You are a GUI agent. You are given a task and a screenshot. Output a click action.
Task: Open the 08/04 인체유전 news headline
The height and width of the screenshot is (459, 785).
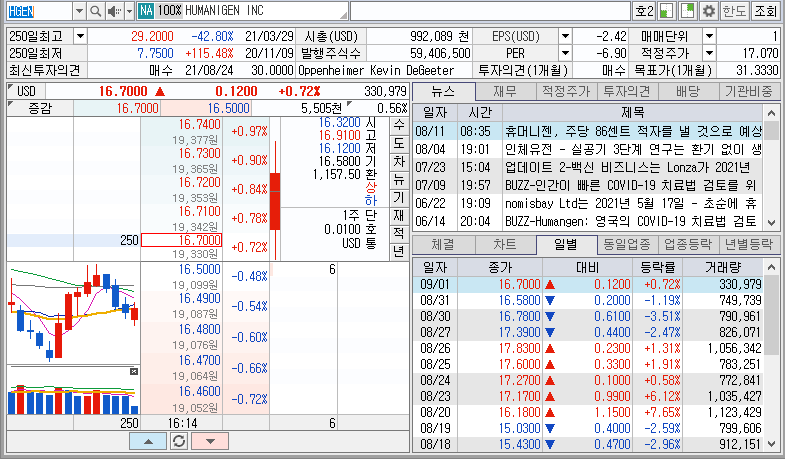point(633,149)
